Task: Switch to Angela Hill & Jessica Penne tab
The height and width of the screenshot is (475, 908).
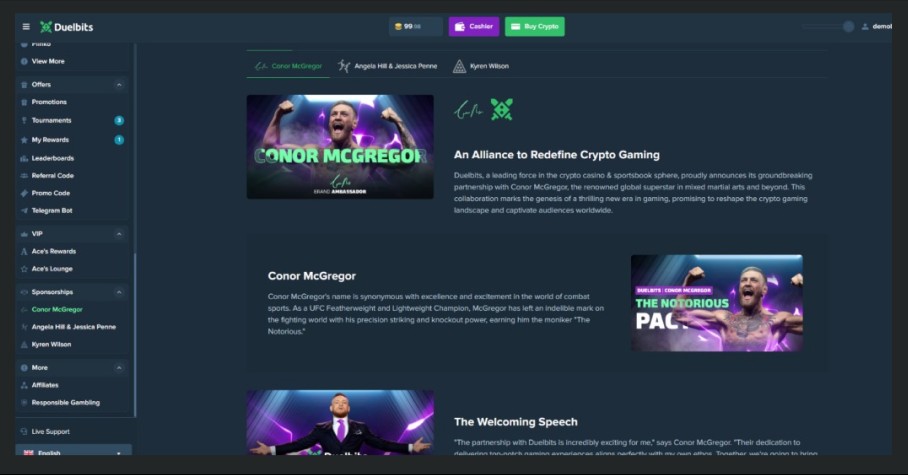Action: pyautogui.click(x=387, y=66)
